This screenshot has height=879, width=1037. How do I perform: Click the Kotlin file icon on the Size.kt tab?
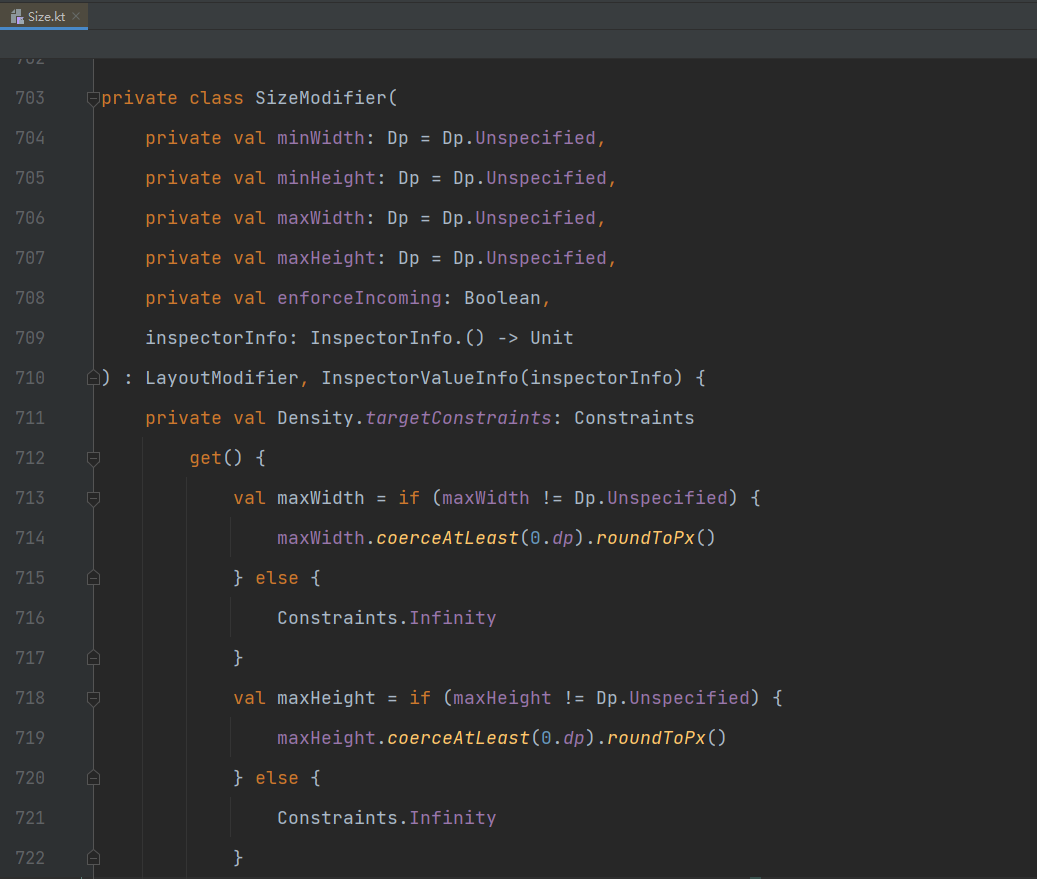coord(16,16)
